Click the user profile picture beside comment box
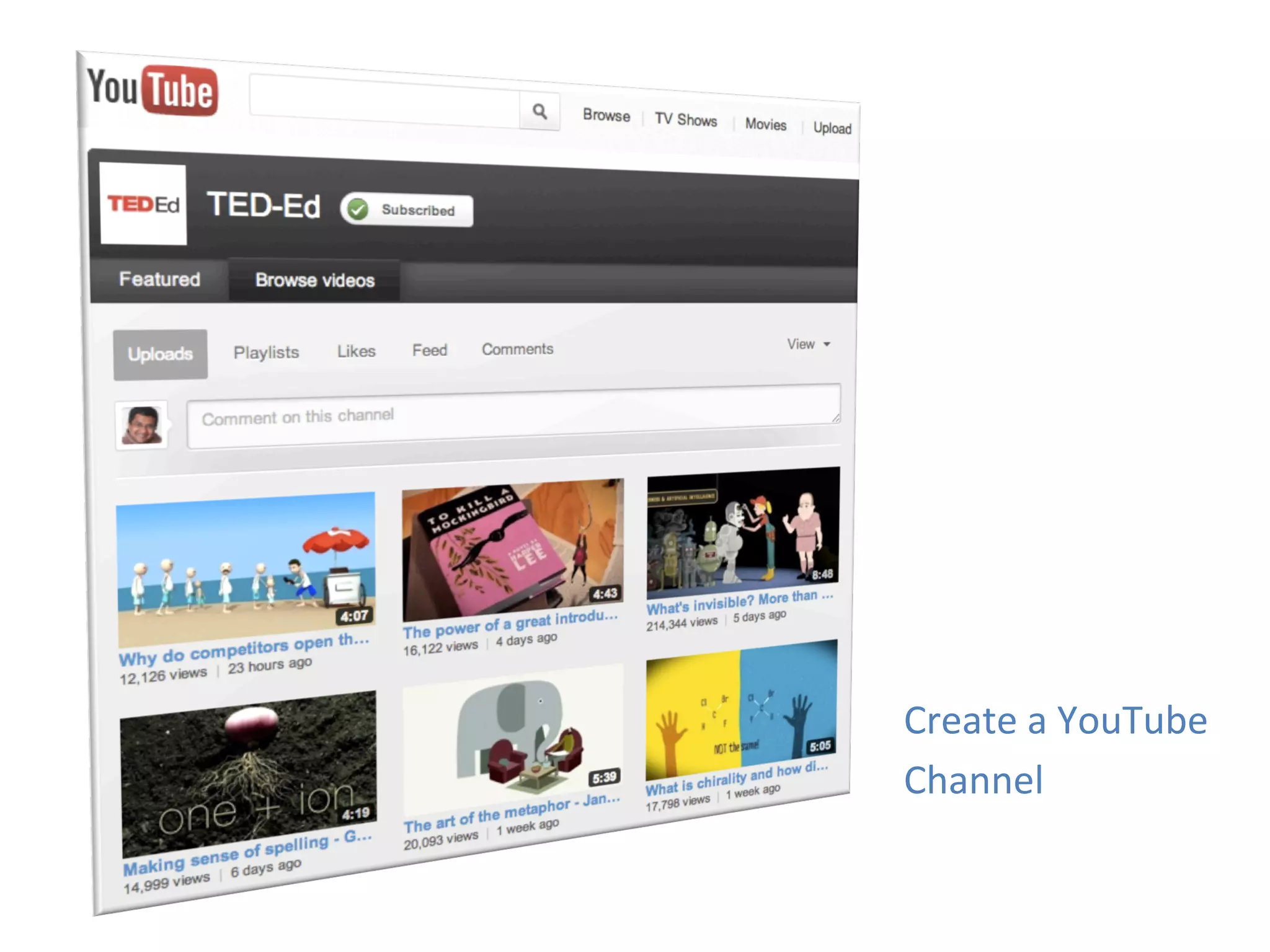This screenshot has height=952, width=1270. click(142, 425)
